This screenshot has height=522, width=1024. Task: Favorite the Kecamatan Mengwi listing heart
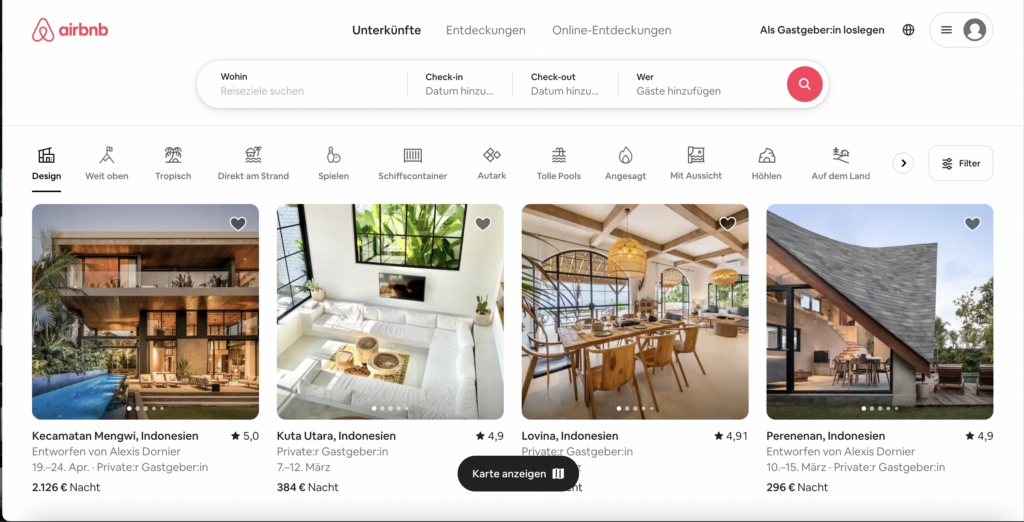tap(238, 224)
